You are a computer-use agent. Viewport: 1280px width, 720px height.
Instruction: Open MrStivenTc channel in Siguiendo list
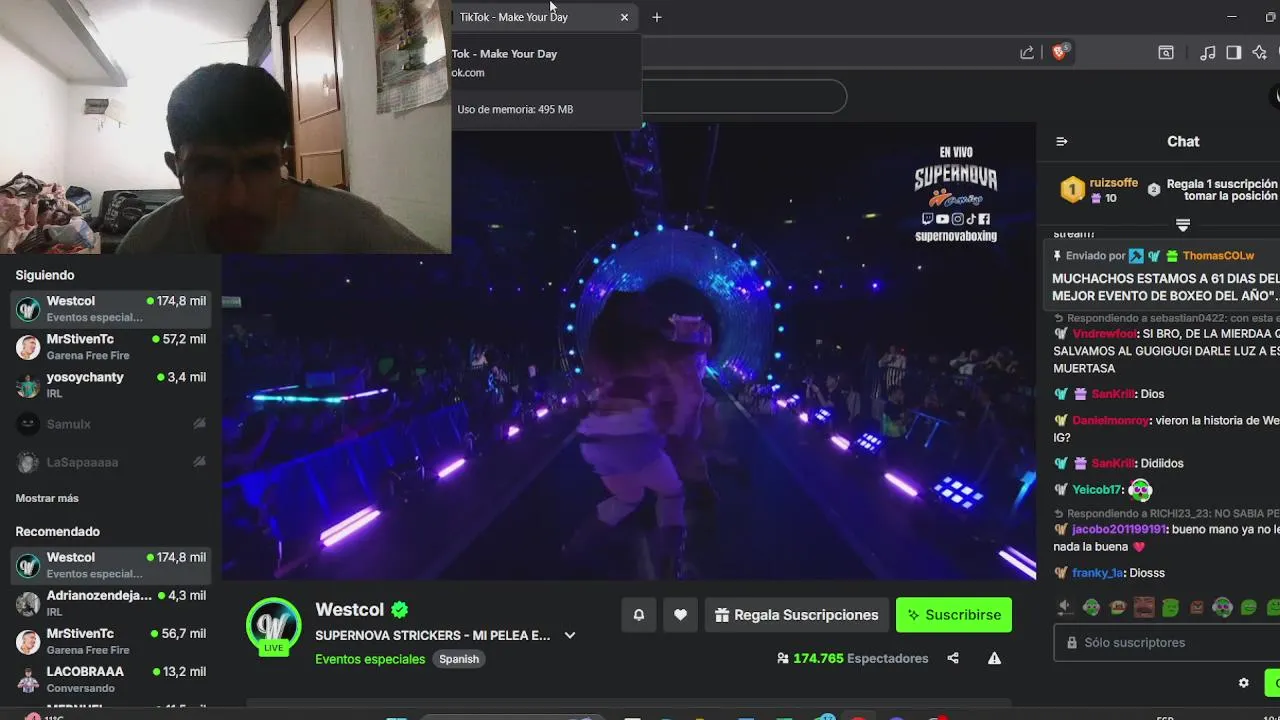(110, 347)
